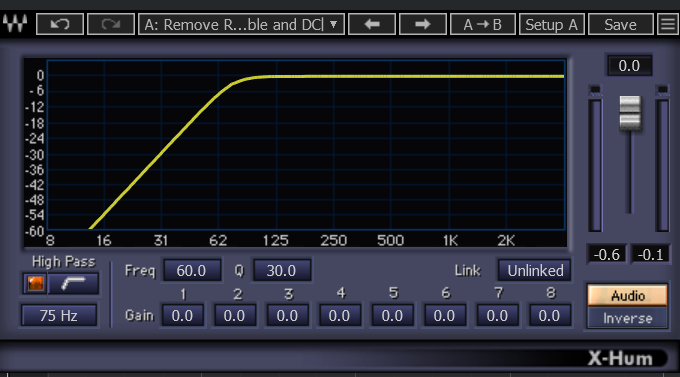Reset left peak readout -0.6
The image size is (680, 377).
tap(606, 254)
